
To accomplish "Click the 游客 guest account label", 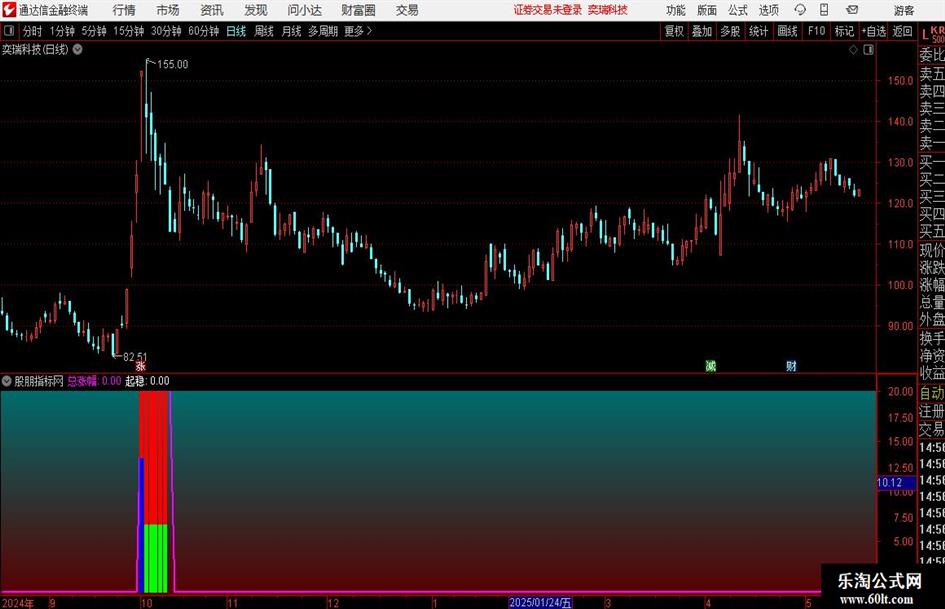I will coord(903,10).
